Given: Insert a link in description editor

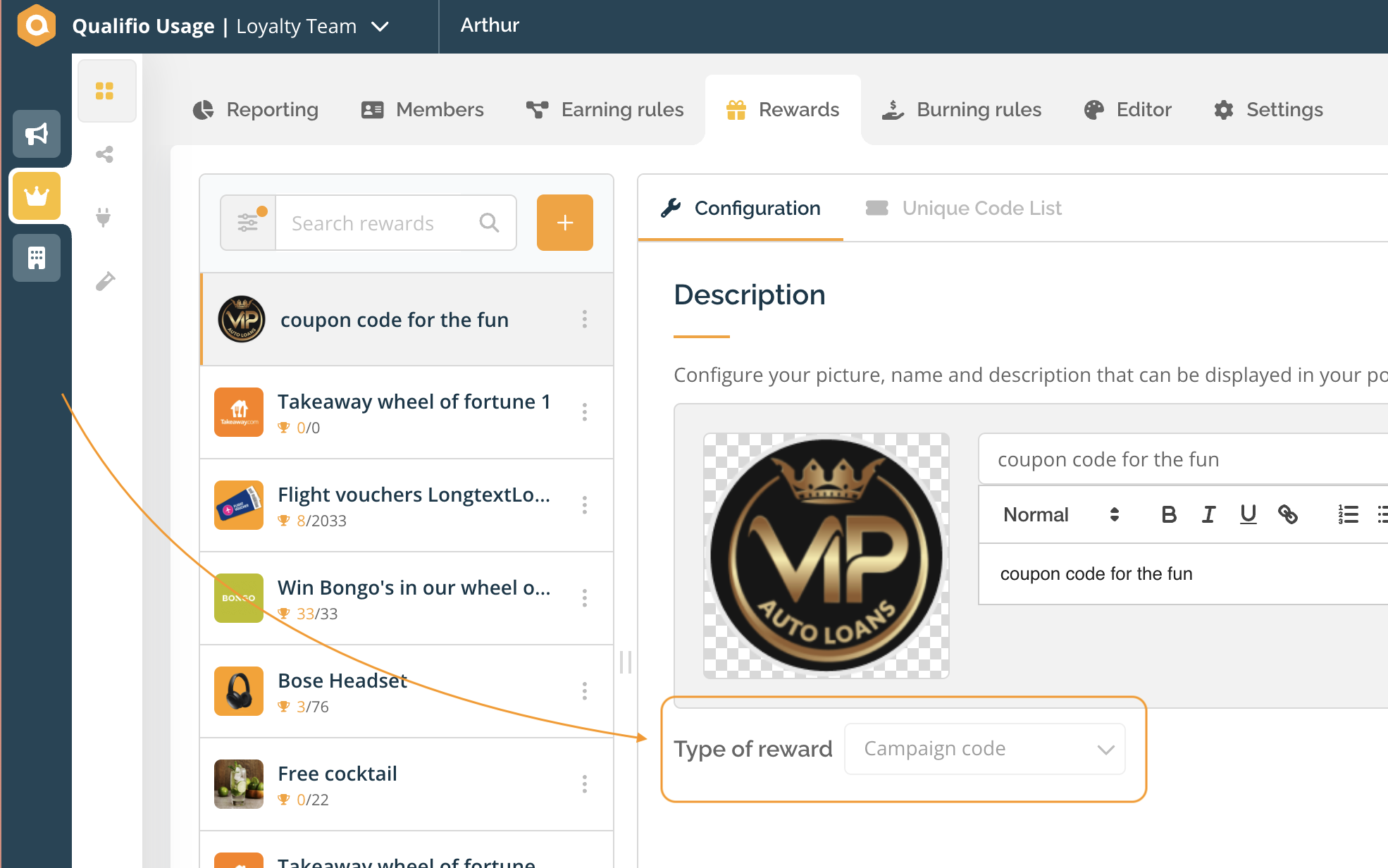Looking at the screenshot, I should pos(1288,514).
